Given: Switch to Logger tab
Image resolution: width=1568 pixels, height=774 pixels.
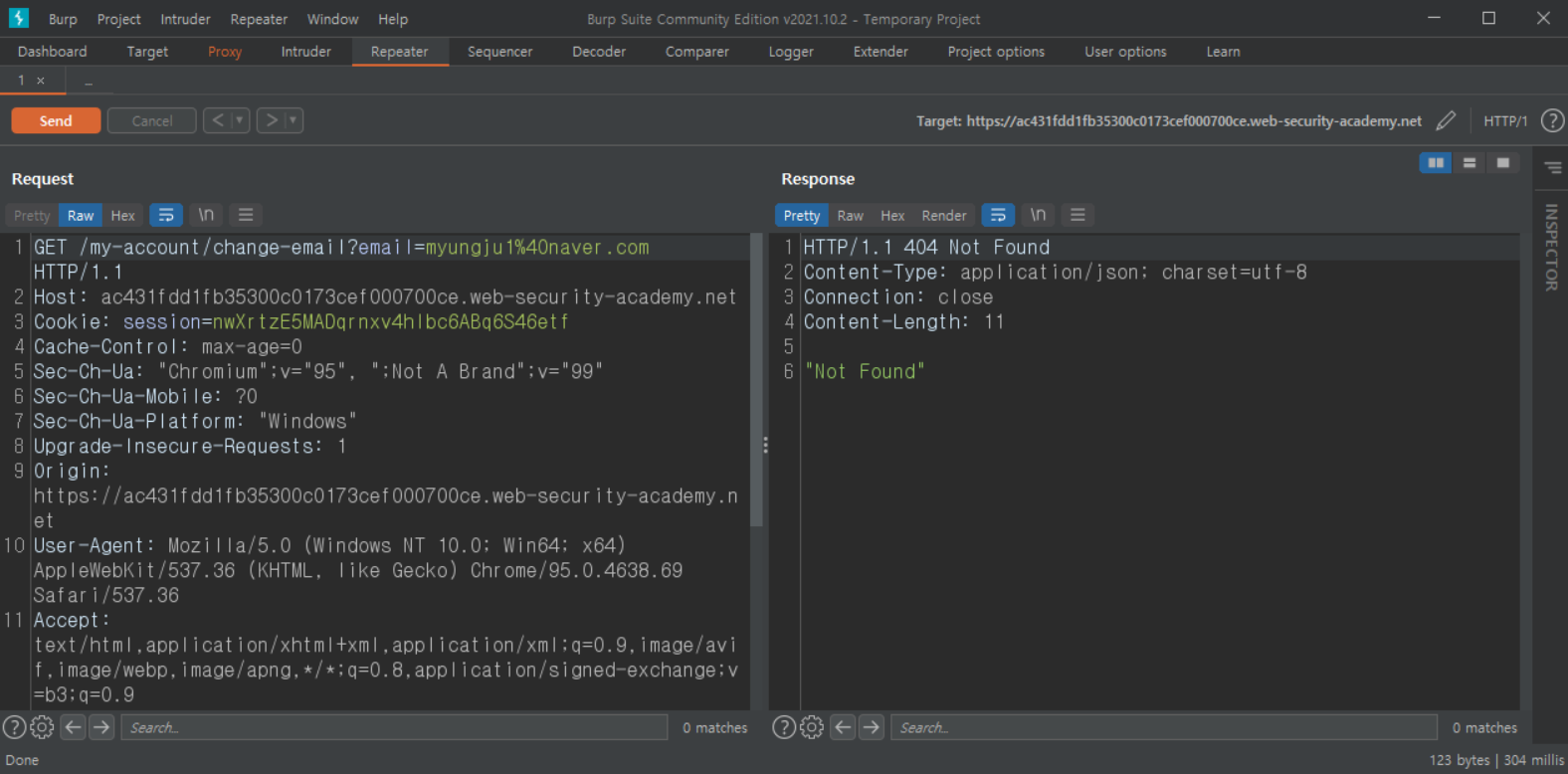Looking at the screenshot, I should pyautogui.click(x=791, y=52).
